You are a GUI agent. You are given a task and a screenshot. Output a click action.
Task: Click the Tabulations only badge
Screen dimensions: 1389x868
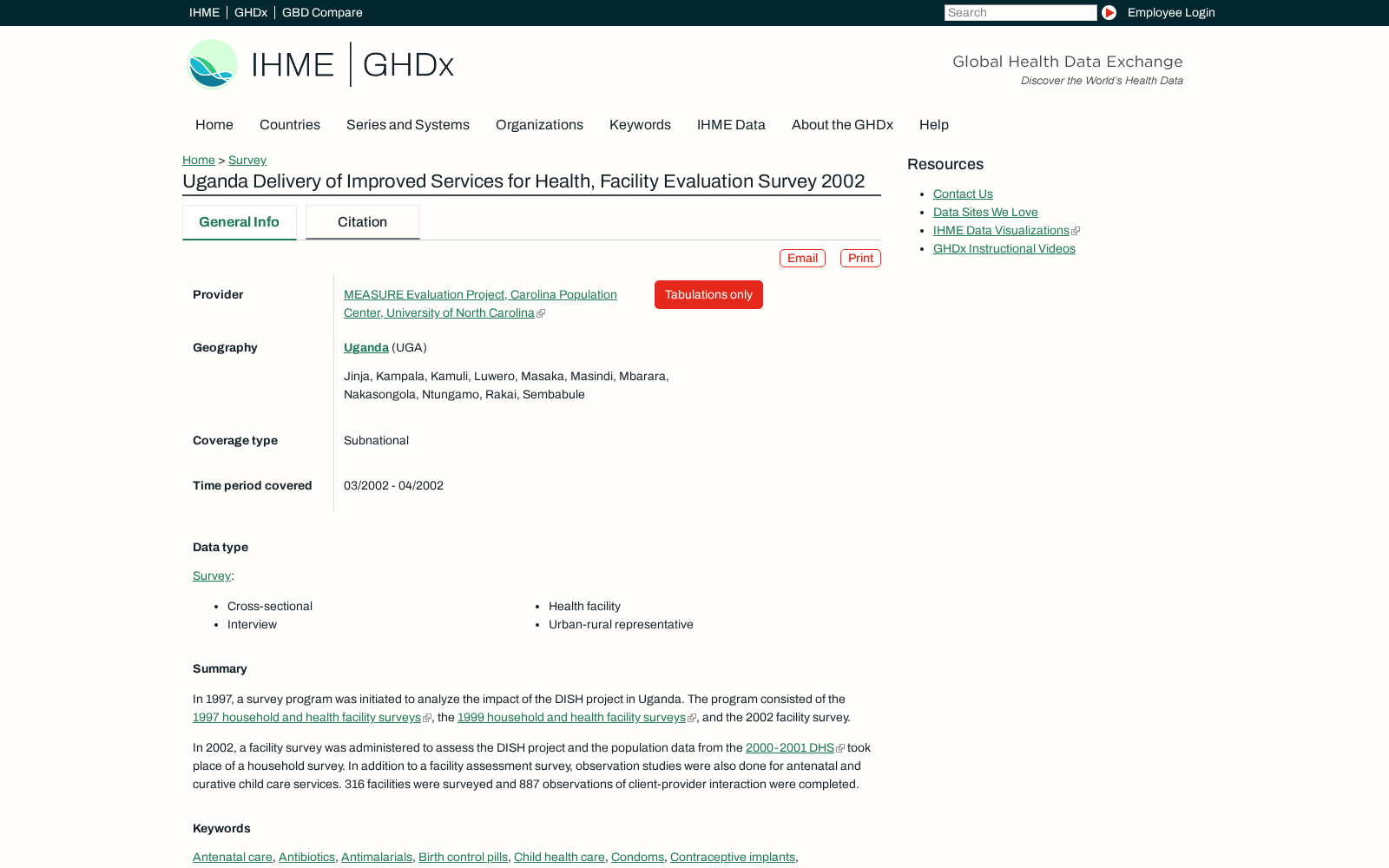pyautogui.click(x=708, y=294)
